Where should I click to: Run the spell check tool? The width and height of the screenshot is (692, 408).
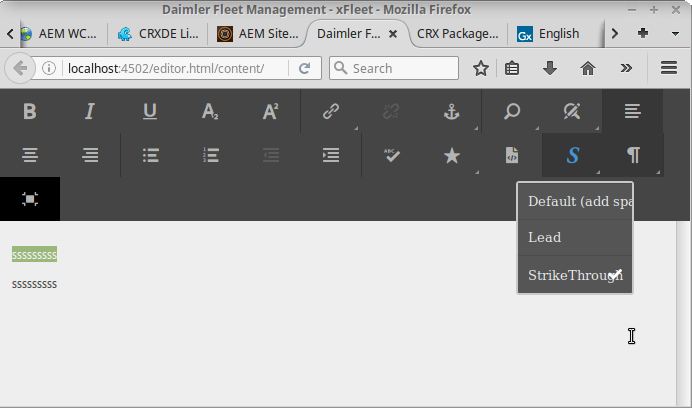392,155
